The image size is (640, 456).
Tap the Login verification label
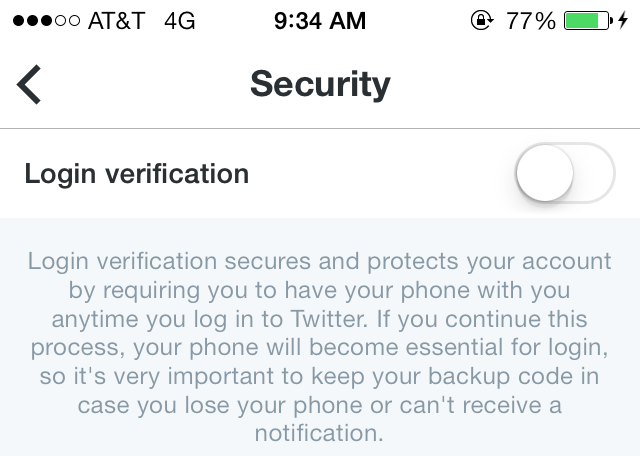pyautogui.click(x=137, y=174)
